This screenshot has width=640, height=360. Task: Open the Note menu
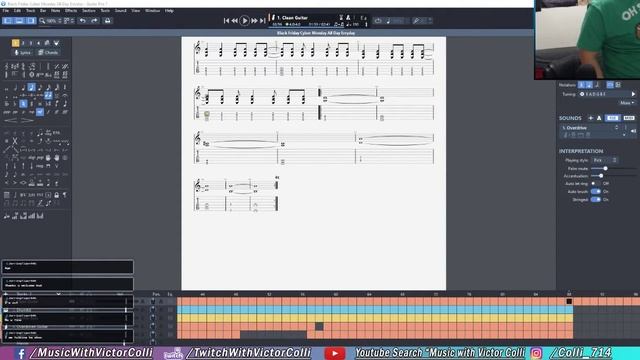pos(55,11)
